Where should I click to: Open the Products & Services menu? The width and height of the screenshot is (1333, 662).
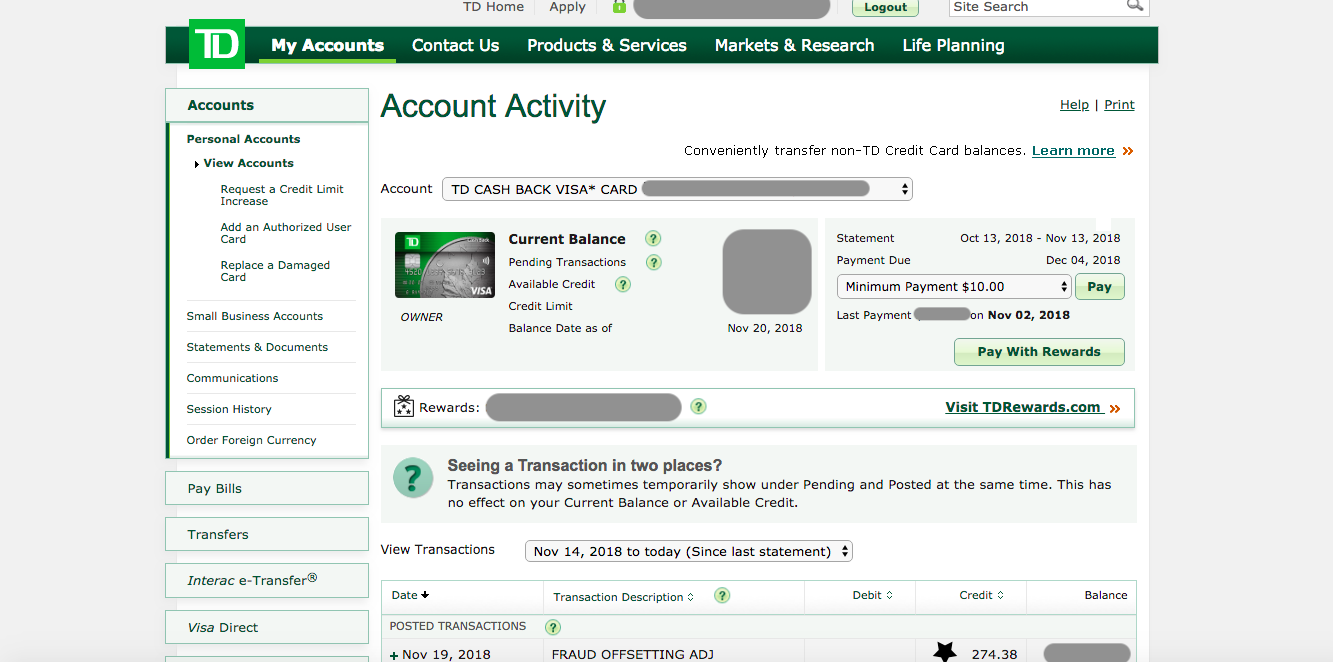click(x=607, y=45)
